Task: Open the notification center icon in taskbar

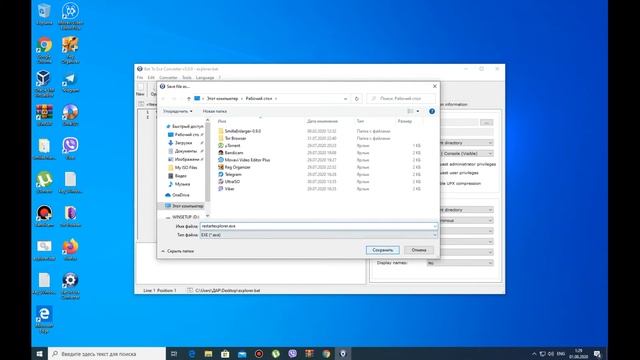Action: [x=597, y=353]
